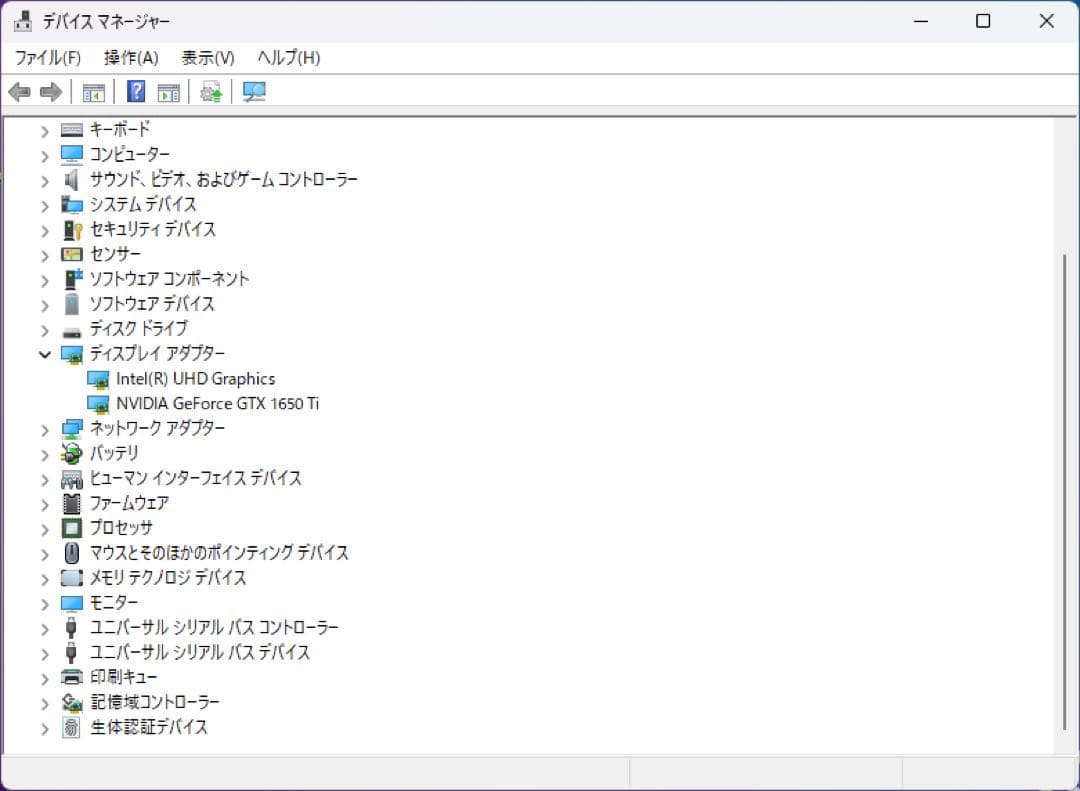
Task: Click the rightmost monitor toolbar icon
Action: click(253, 91)
